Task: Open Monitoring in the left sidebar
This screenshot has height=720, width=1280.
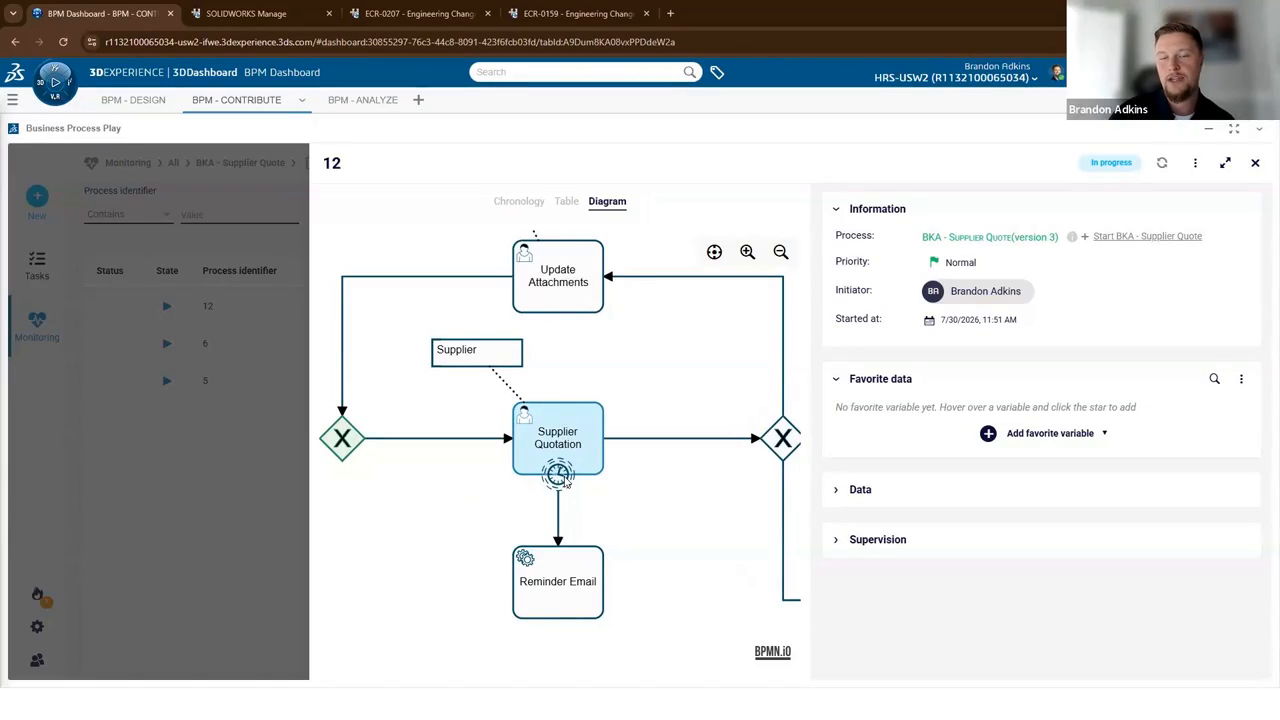Action: pyautogui.click(x=37, y=326)
